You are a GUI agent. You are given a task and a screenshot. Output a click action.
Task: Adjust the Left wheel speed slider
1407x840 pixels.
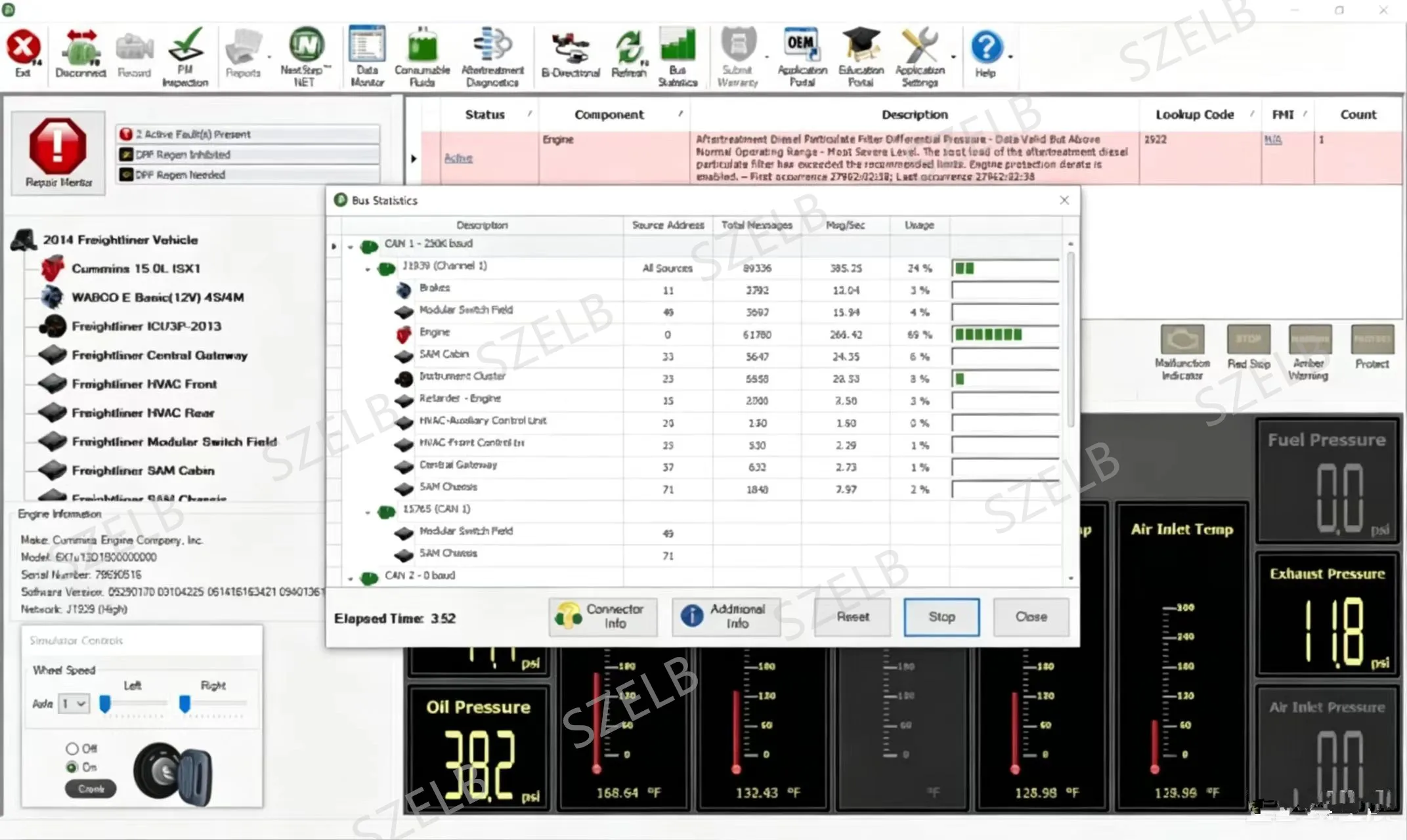click(x=105, y=703)
